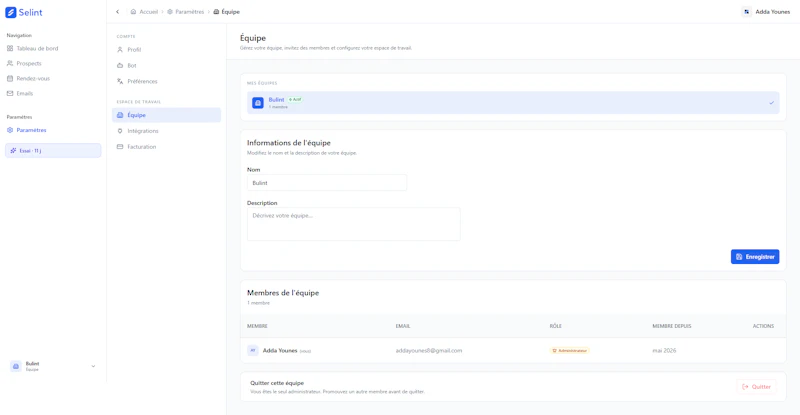
Task: Click the Bulint team avatar at sidebar bottom
Action: point(16,367)
